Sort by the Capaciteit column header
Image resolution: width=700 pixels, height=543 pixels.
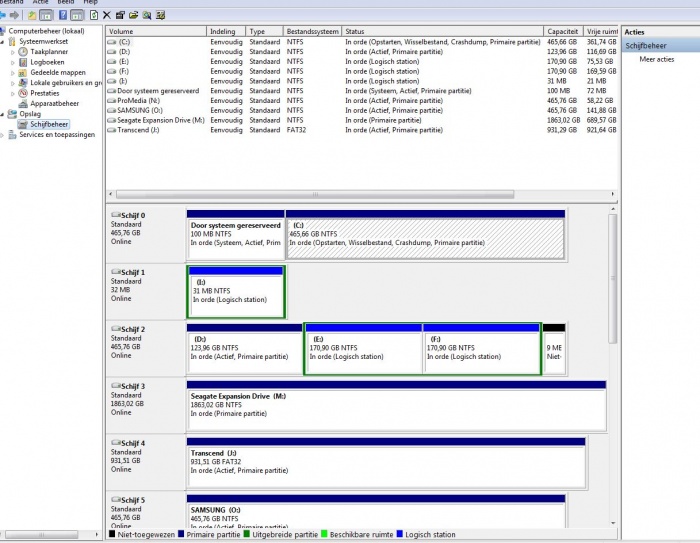click(562, 32)
